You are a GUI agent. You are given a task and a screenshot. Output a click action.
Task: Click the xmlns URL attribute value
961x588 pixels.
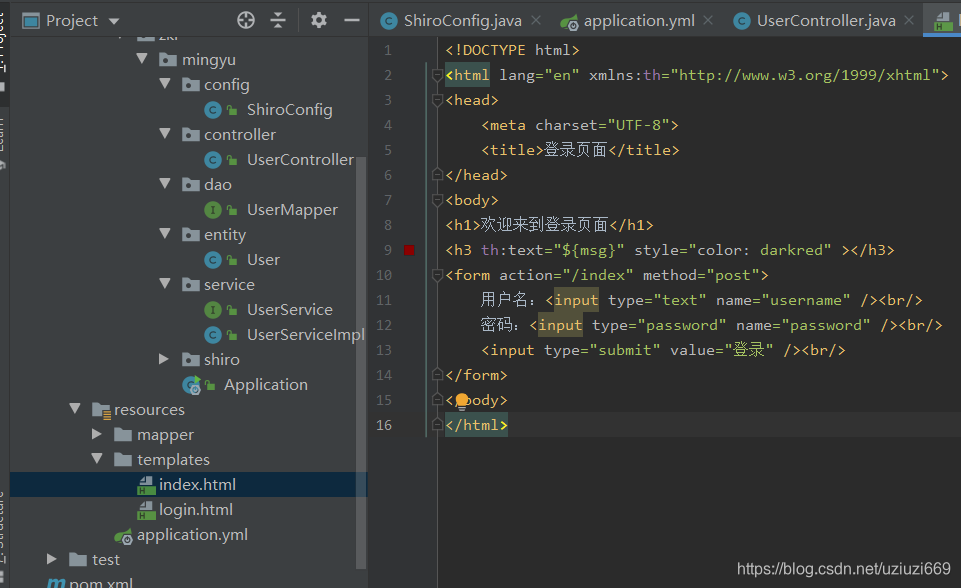click(x=805, y=75)
